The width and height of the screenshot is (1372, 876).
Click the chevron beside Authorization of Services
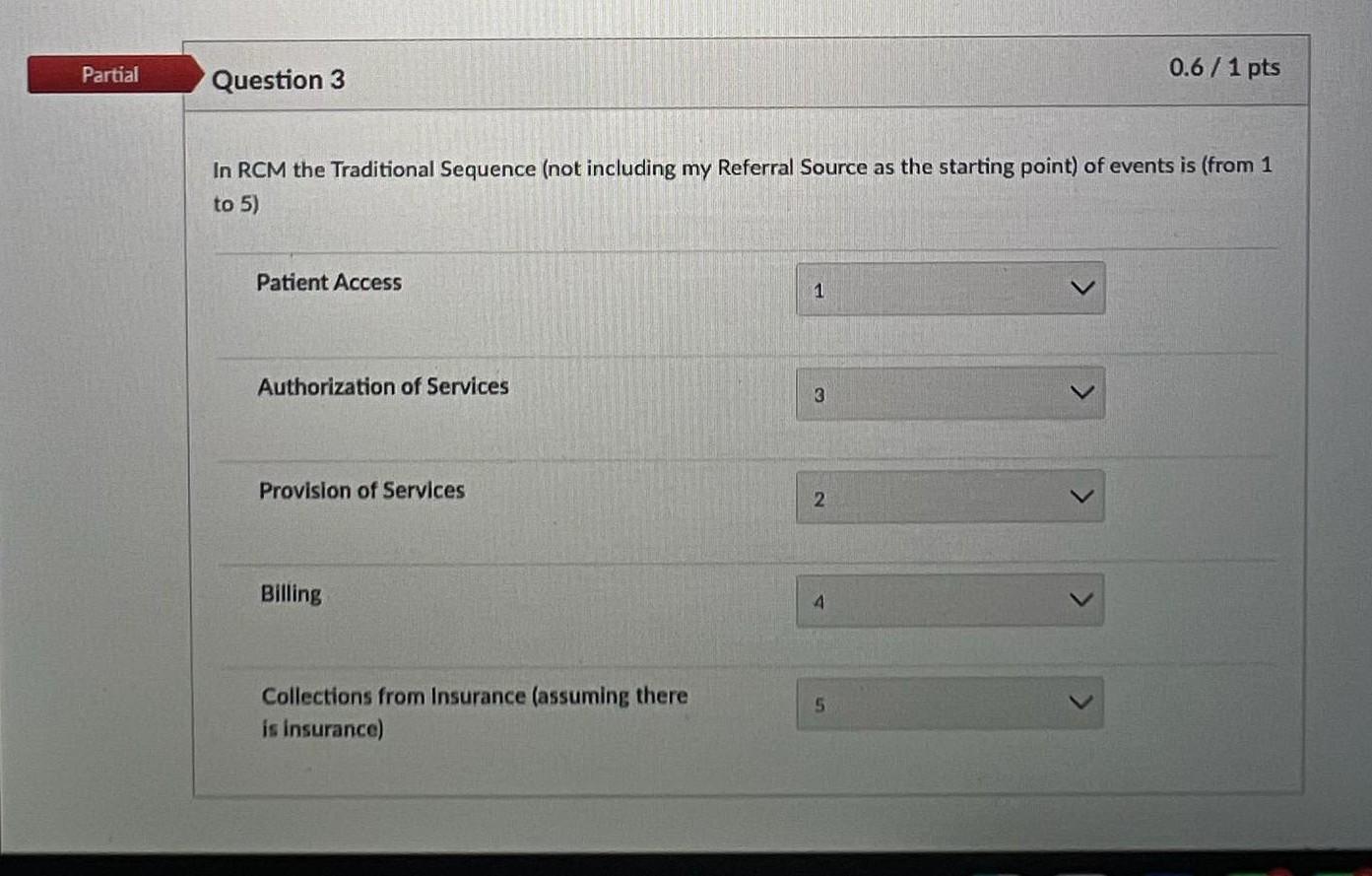(x=1081, y=392)
